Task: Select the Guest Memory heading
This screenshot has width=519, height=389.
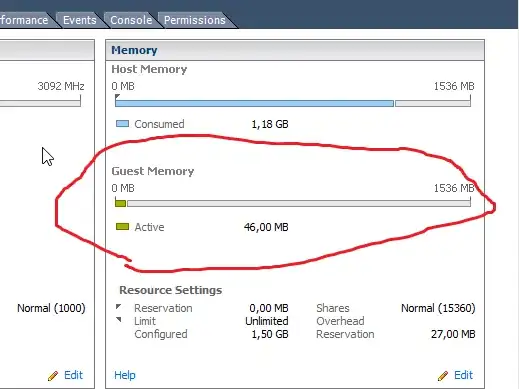Action: [x=153, y=171]
